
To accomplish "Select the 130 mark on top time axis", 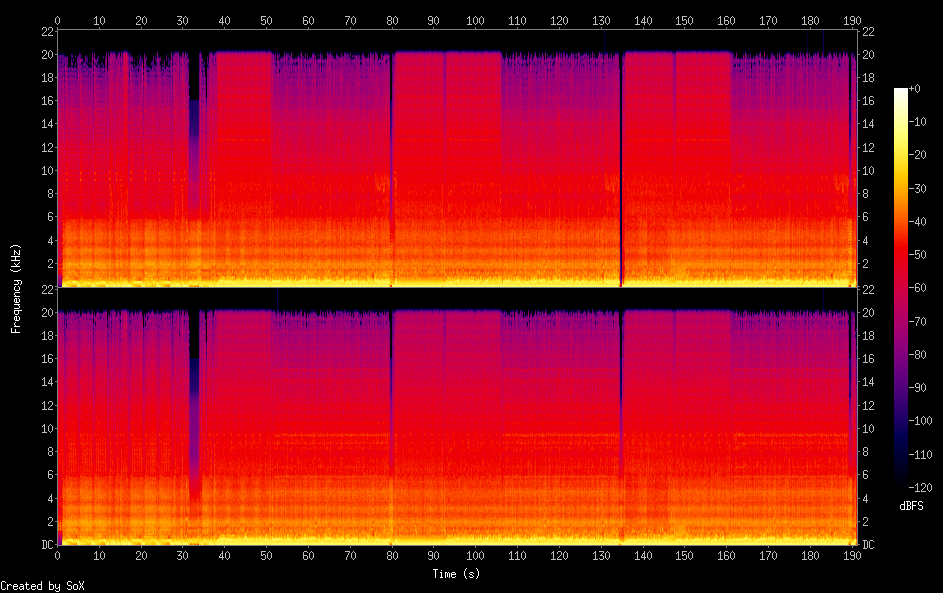I will pyautogui.click(x=600, y=19).
